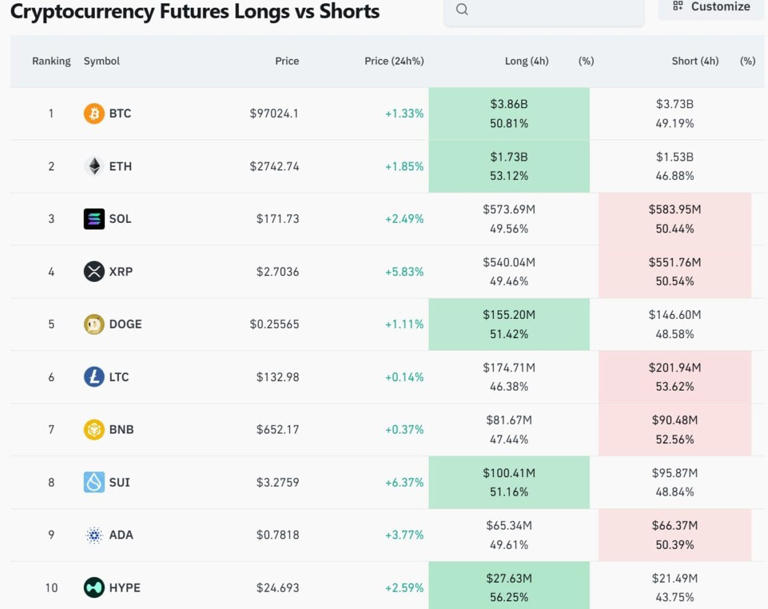Open the HYPE symbol link

pos(124,588)
